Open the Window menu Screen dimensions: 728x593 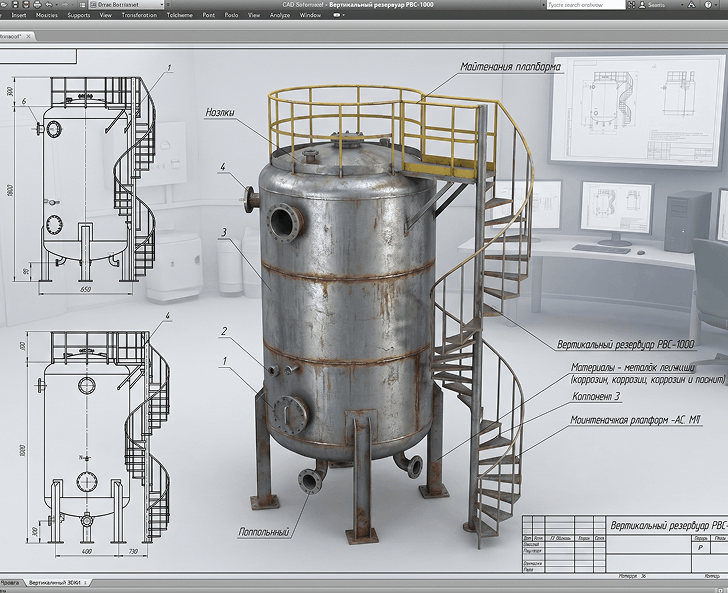[310, 15]
